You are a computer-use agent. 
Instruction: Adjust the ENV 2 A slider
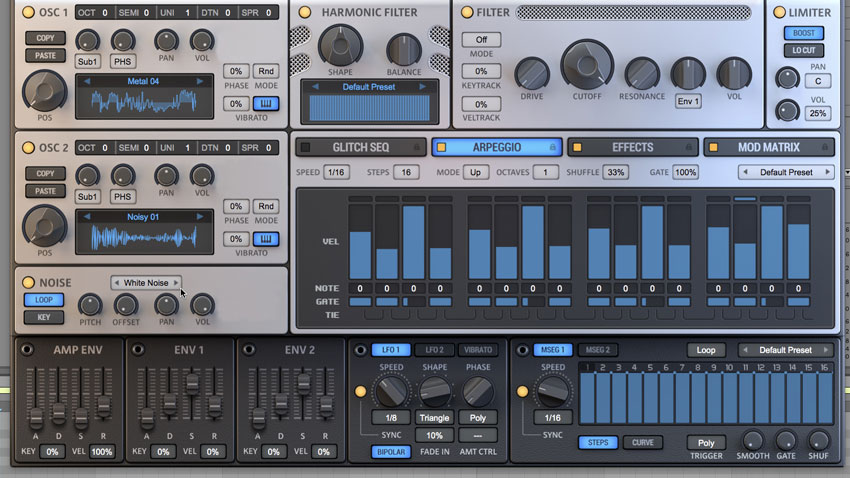pos(259,416)
